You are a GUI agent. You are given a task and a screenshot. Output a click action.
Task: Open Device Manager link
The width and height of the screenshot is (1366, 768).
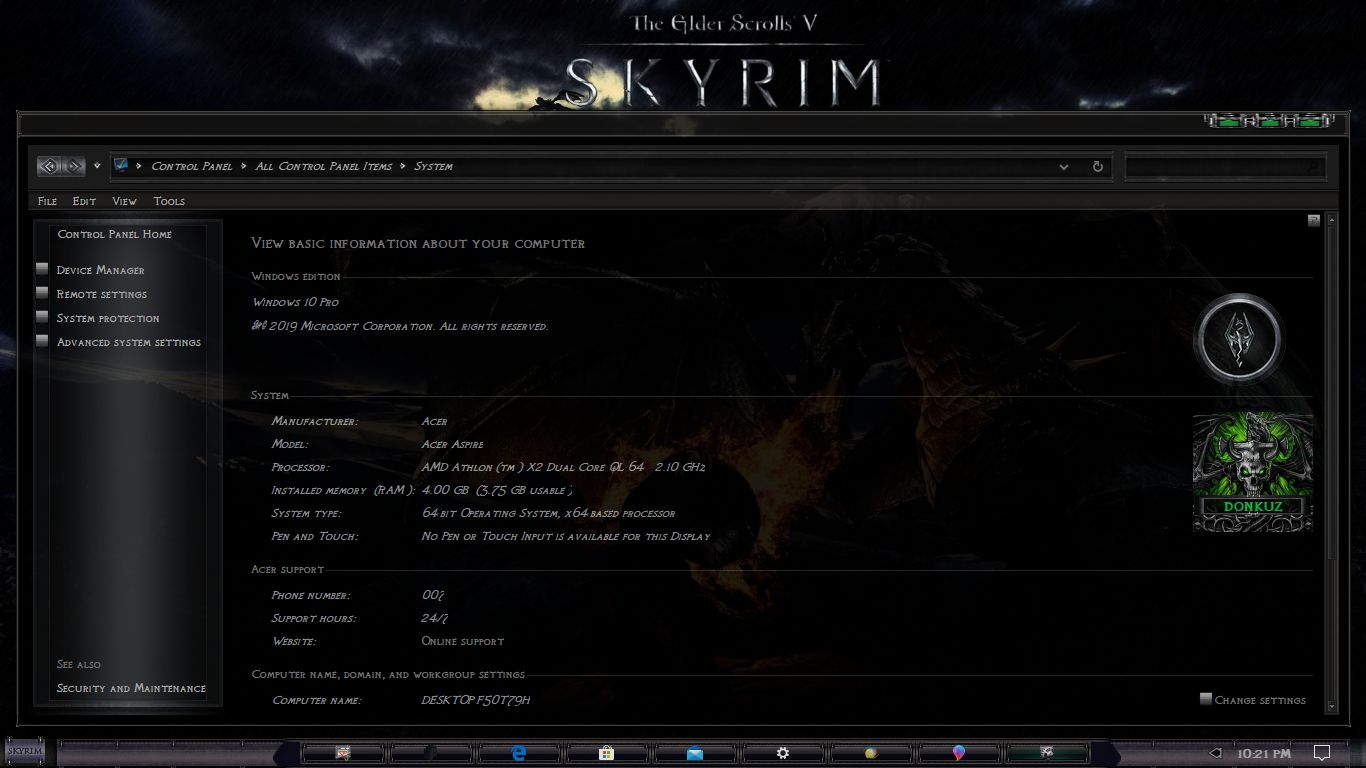[x=100, y=270]
